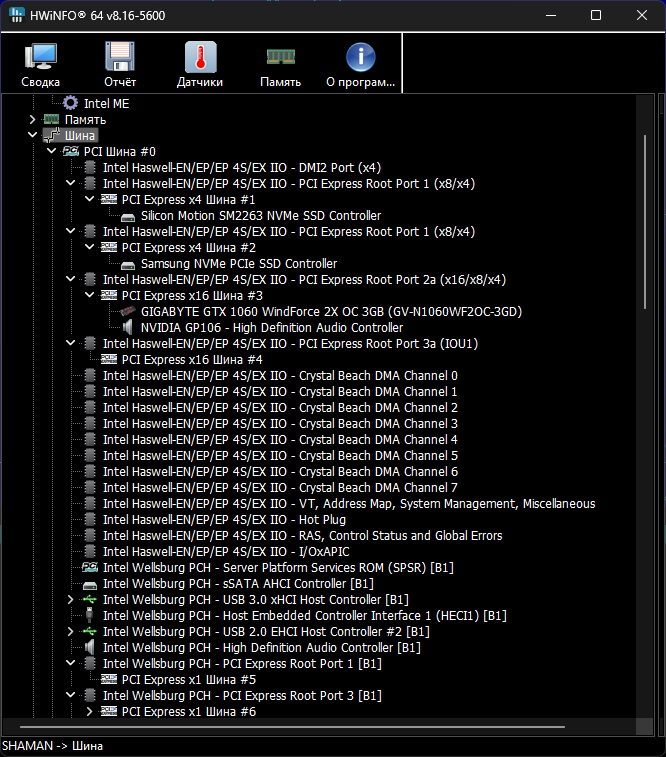666x757 pixels.
Task: Collapse PCI Express x4 Шина #2
Action: tap(89, 247)
